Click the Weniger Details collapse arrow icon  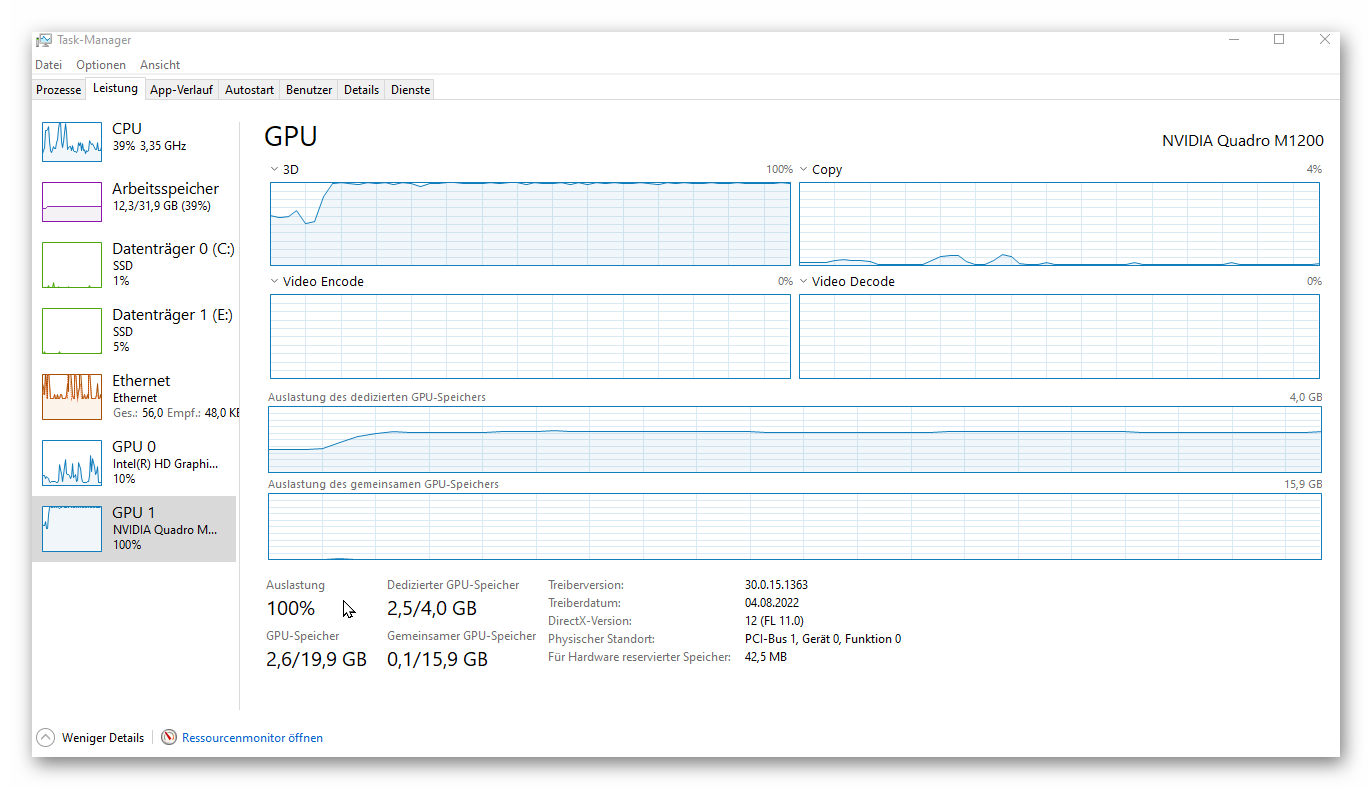(46, 738)
